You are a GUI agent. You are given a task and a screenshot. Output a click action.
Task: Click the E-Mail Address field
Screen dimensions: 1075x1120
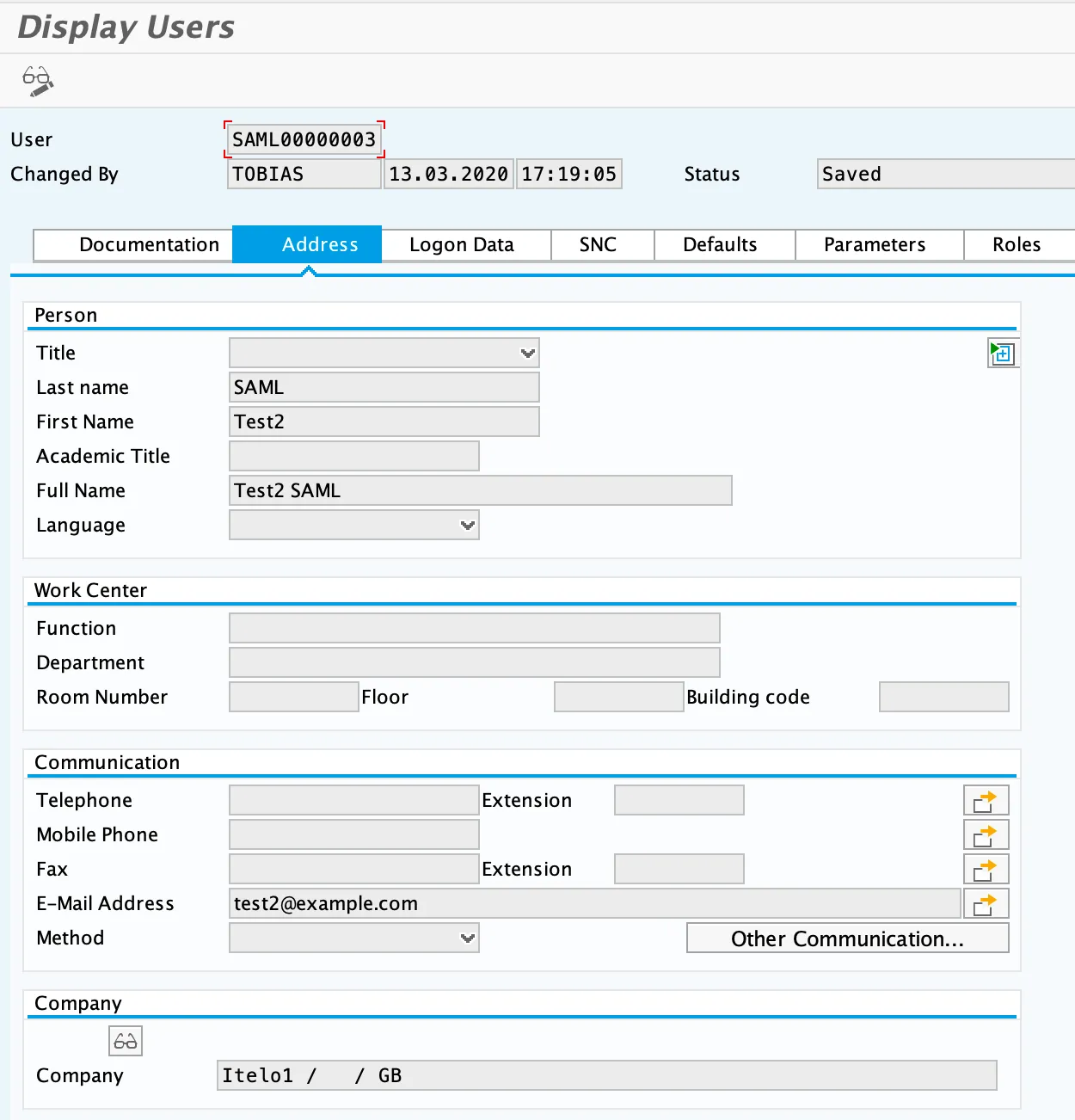tap(593, 904)
